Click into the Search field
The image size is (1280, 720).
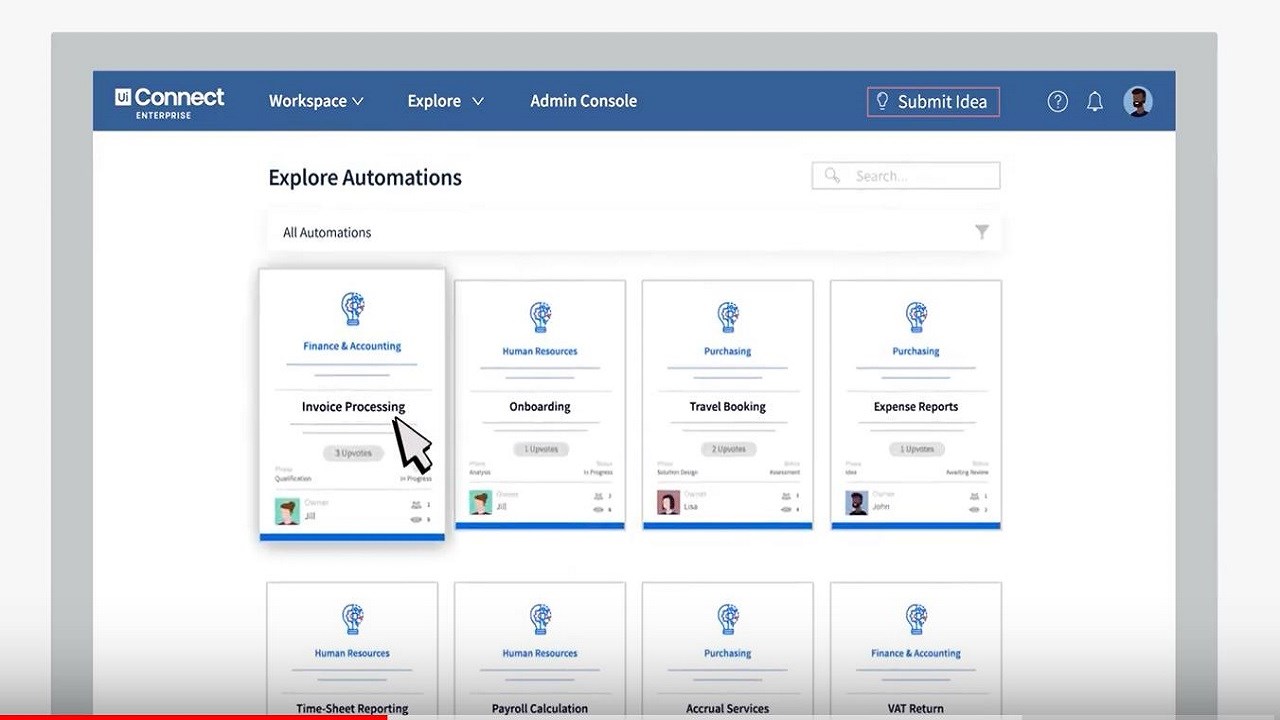906,176
